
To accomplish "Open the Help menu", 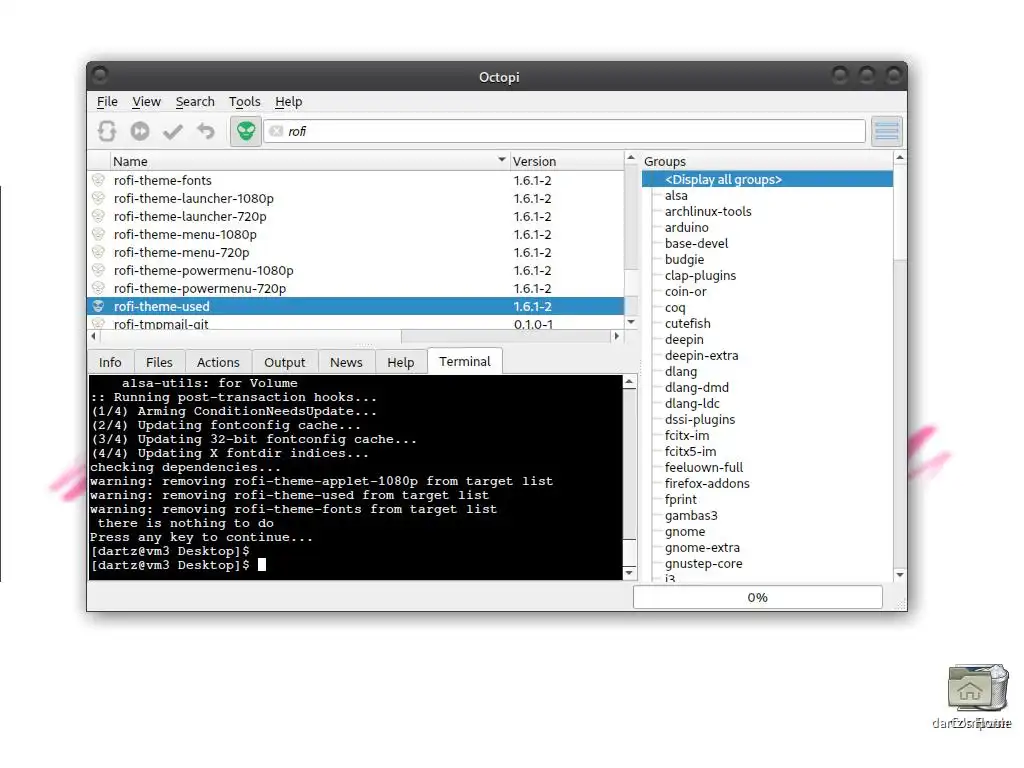I will (x=288, y=101).
